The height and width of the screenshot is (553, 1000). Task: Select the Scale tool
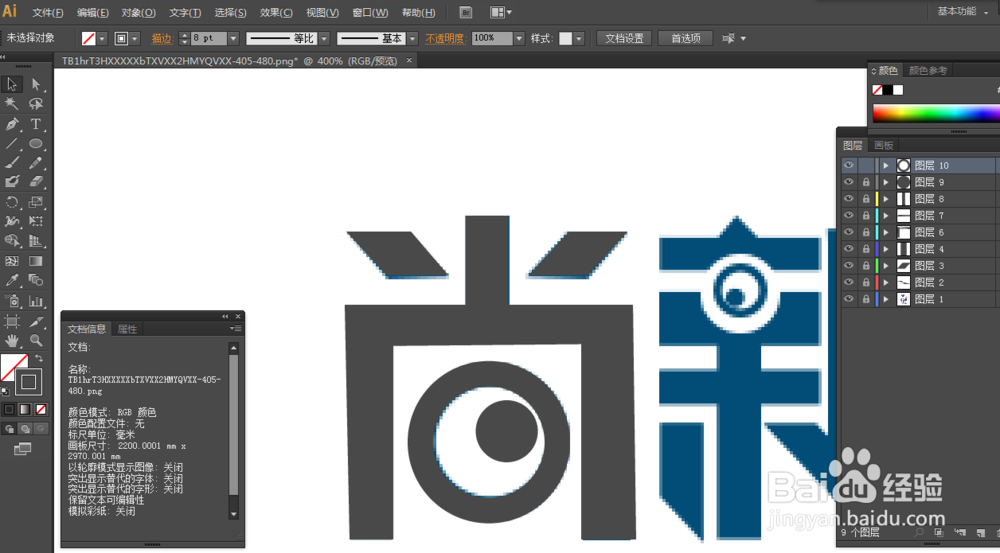36,202
